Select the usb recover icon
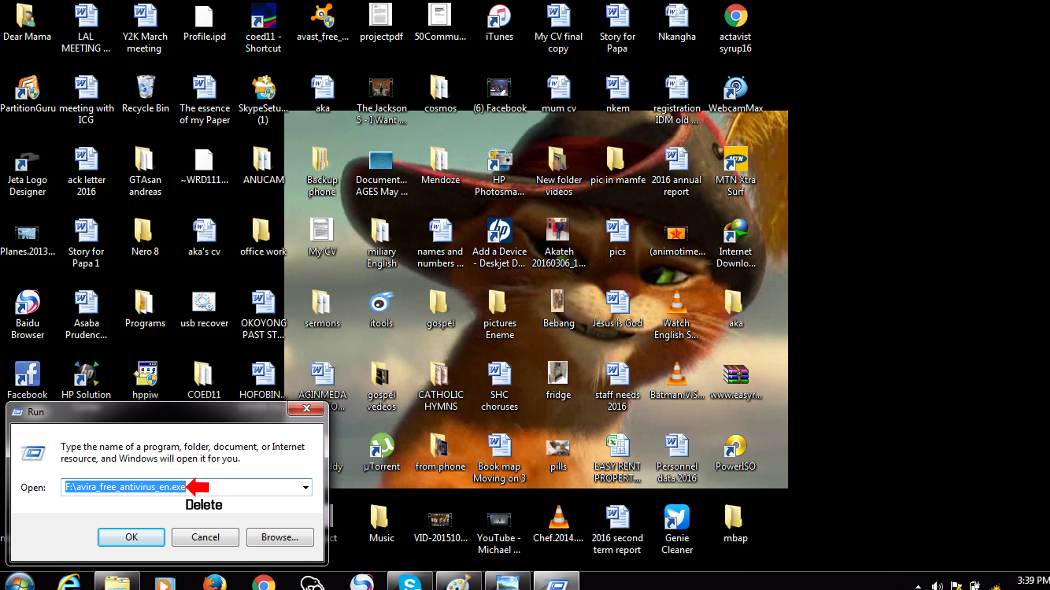The height and width of the screenshot is (590, 1050). 204,309
